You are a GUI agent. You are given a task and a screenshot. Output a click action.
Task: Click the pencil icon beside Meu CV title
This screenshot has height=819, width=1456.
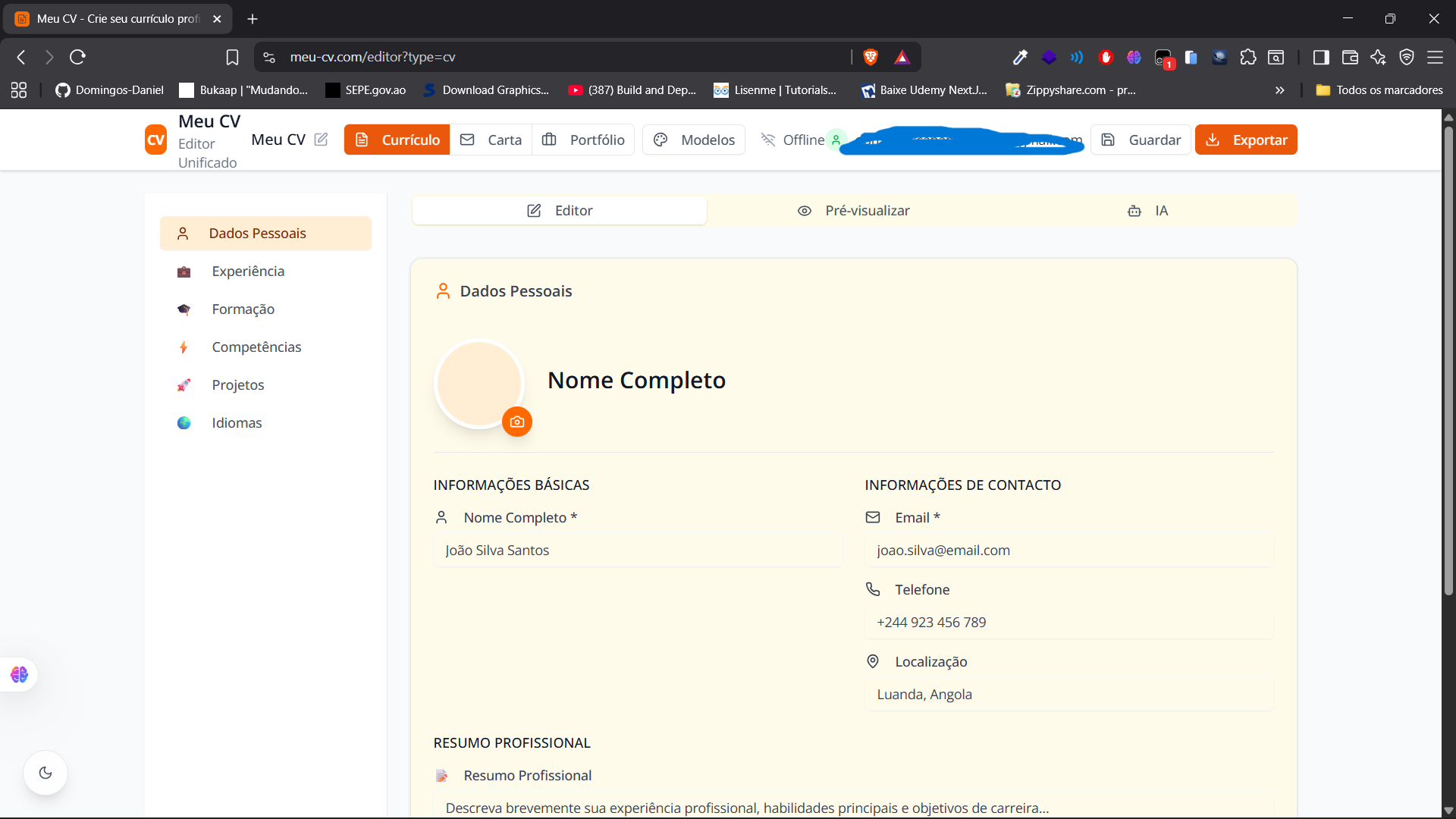point(321,140)
